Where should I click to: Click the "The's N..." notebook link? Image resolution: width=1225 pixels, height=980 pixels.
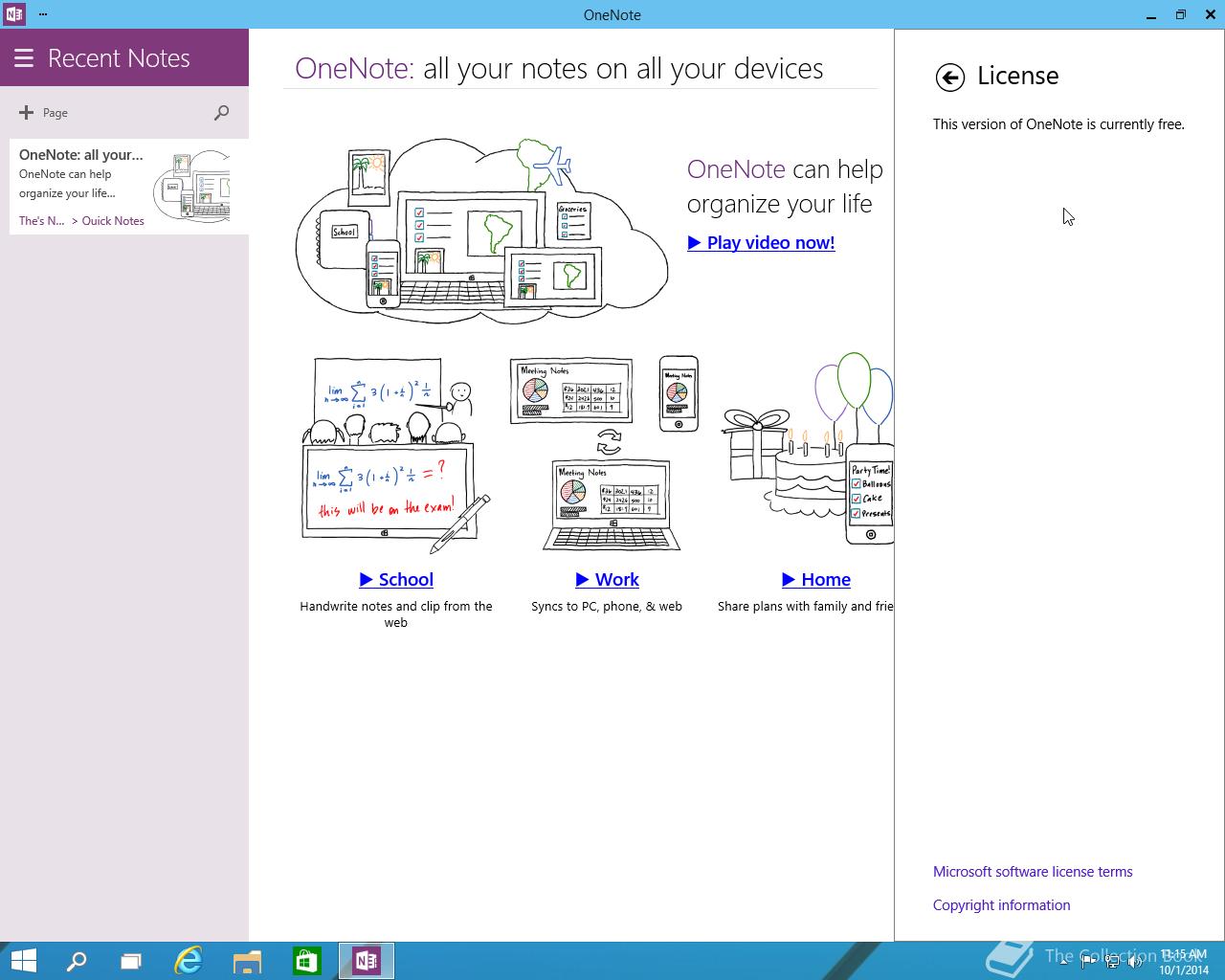tap(42, 221)
